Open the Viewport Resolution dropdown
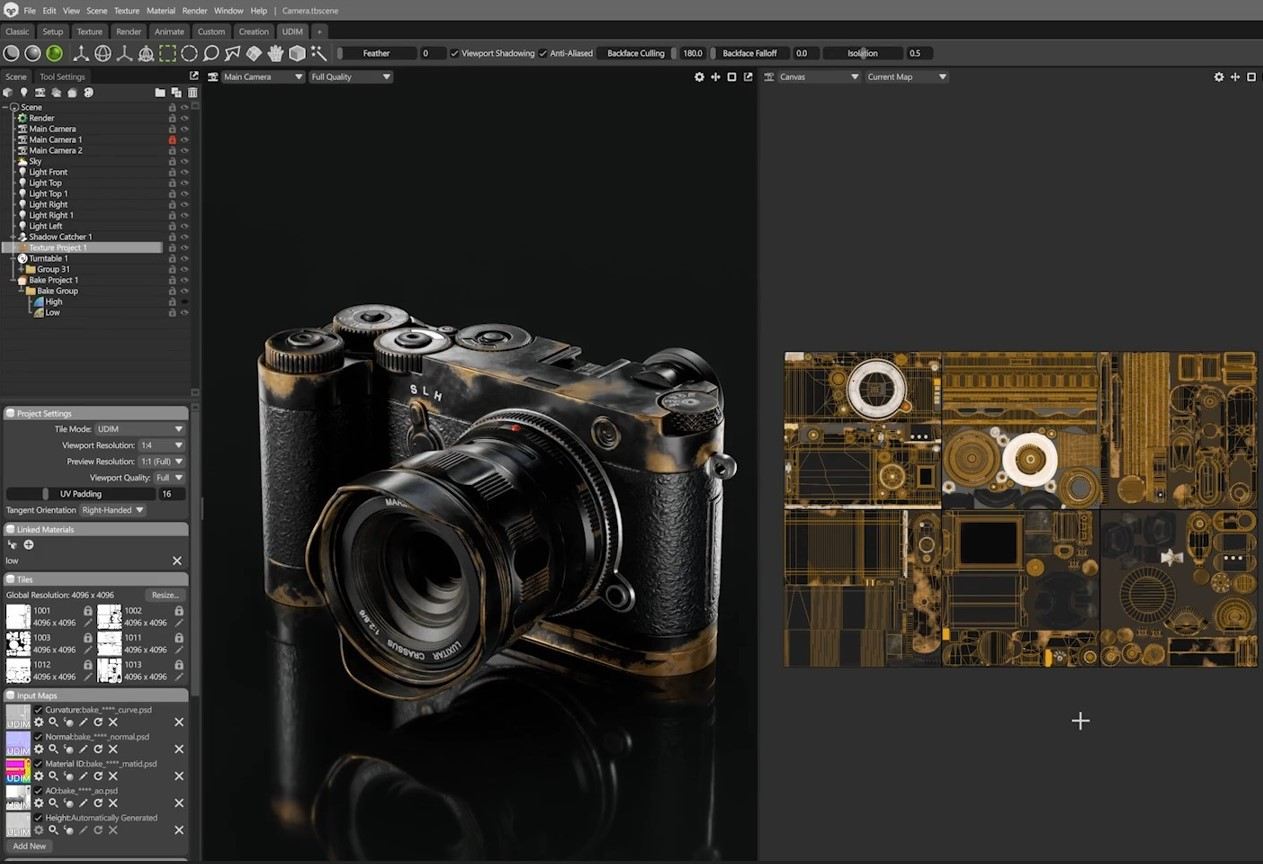 coord(160,445)
